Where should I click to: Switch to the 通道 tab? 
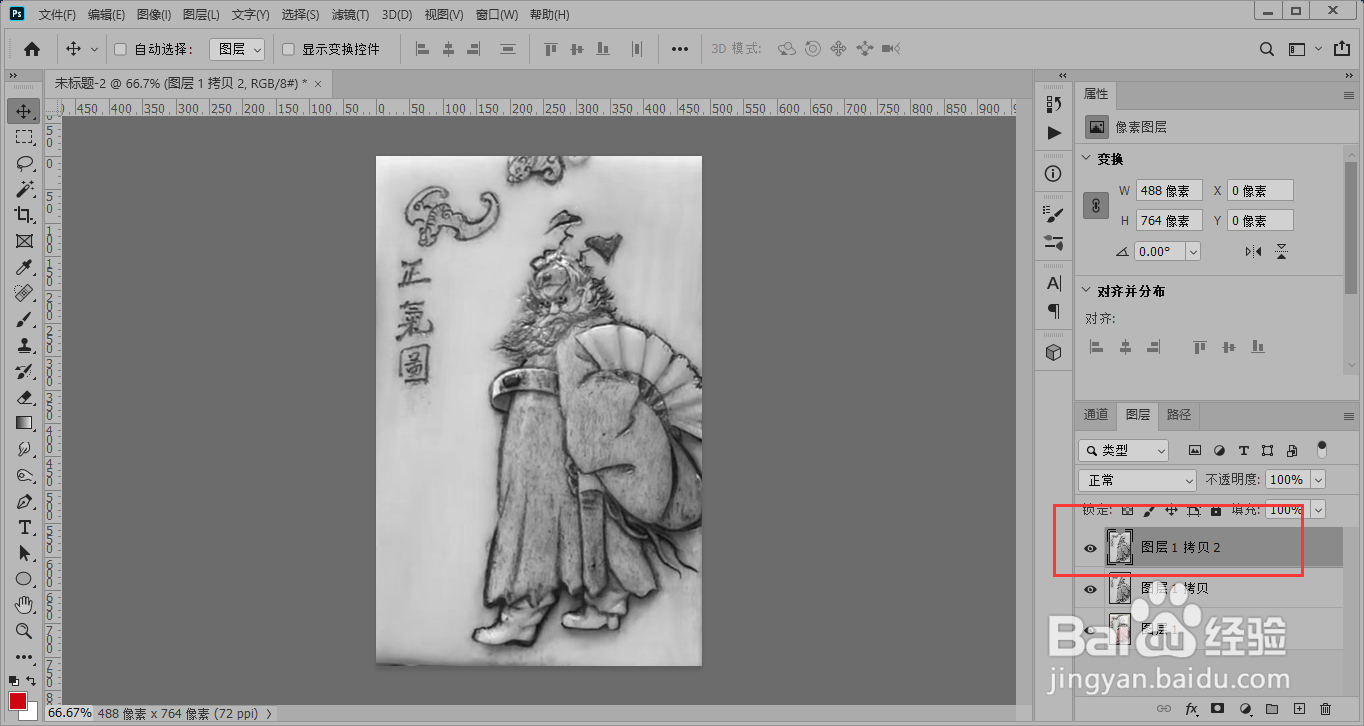[x=1096, y=414]
